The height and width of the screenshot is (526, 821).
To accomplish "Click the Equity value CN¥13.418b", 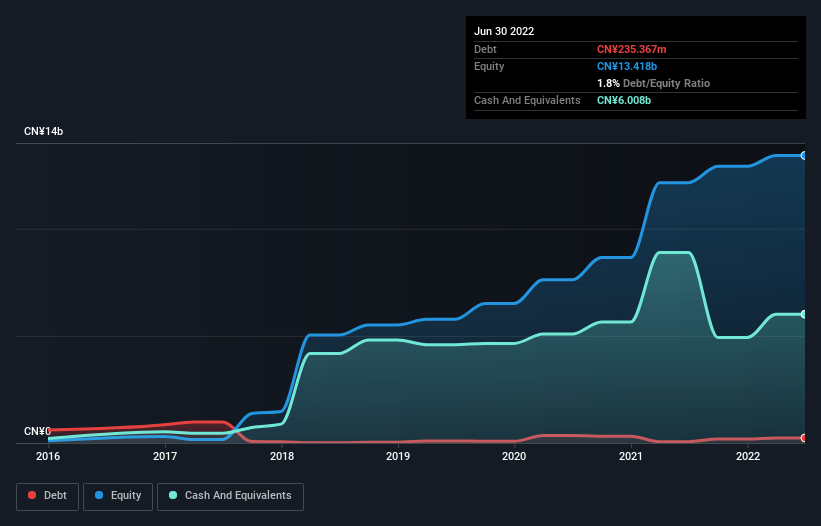I will point(627,66).
